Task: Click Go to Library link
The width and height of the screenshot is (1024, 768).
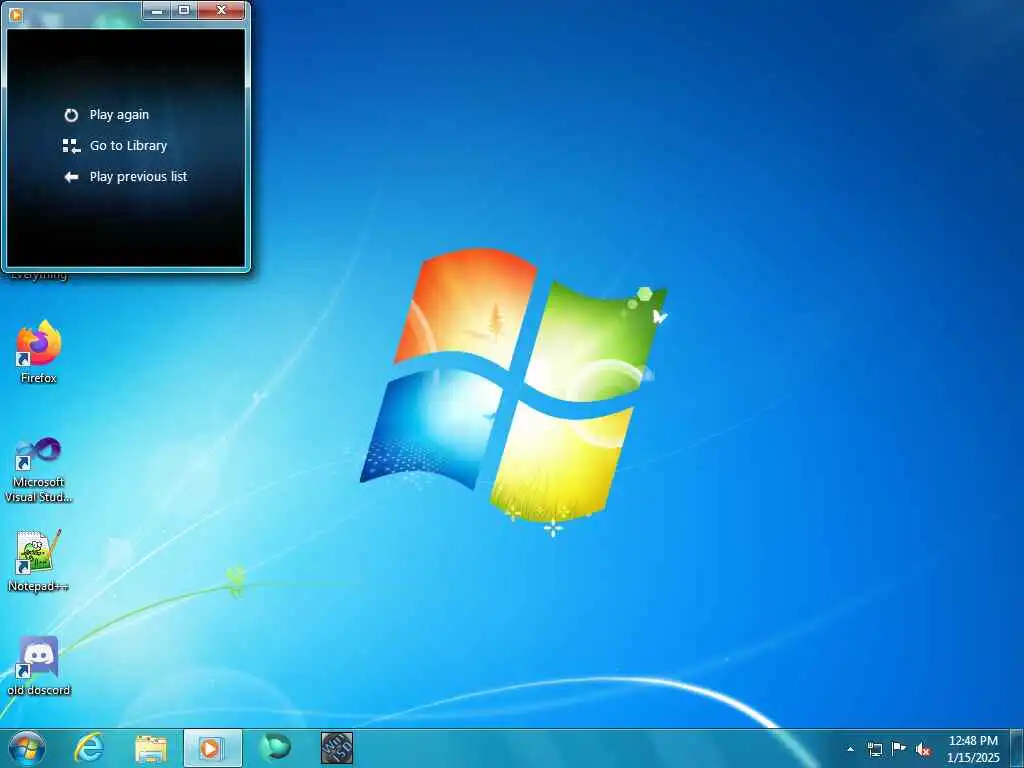Action: point(128,146)
